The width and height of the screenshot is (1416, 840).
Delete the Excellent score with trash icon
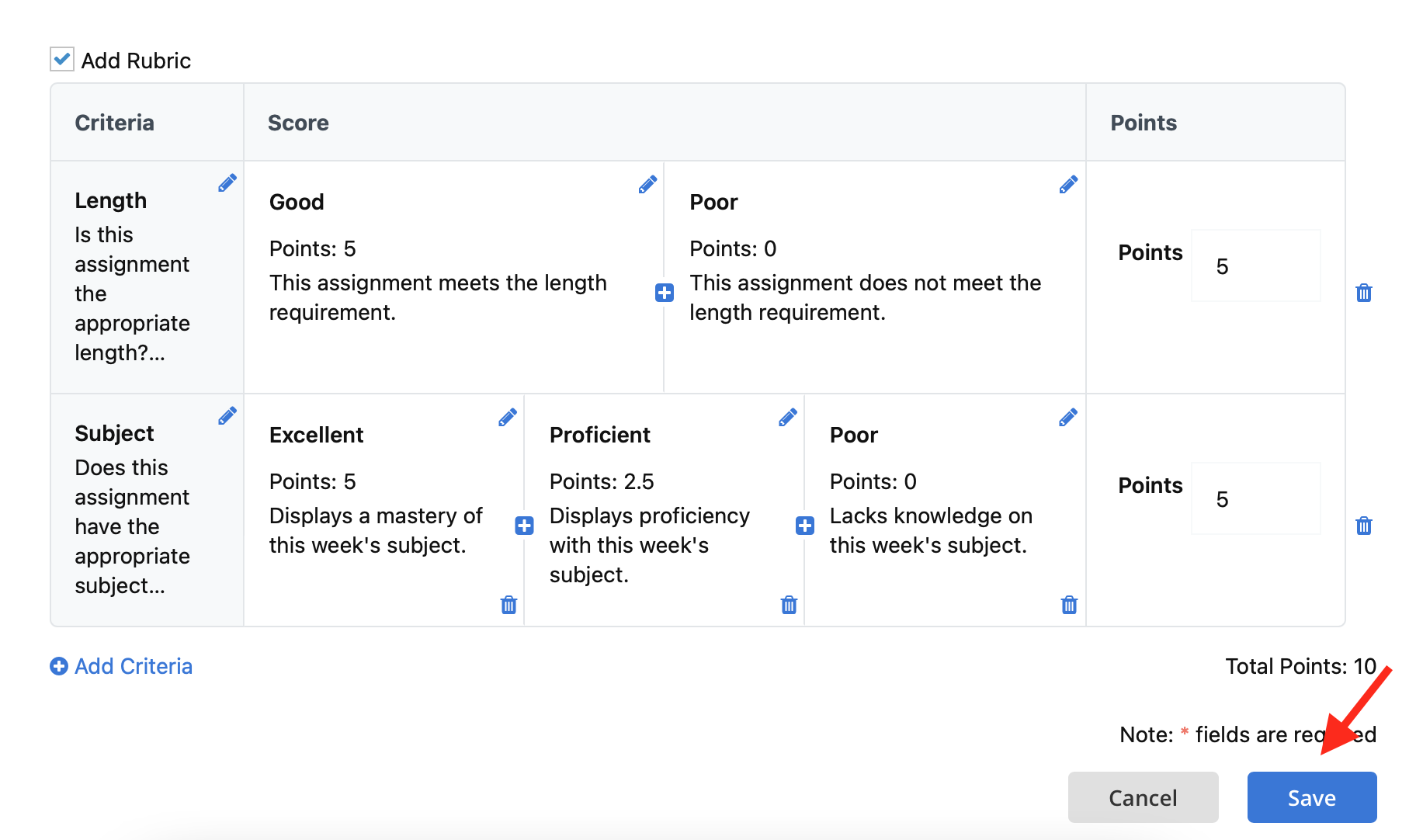click(x=508, y=605)
